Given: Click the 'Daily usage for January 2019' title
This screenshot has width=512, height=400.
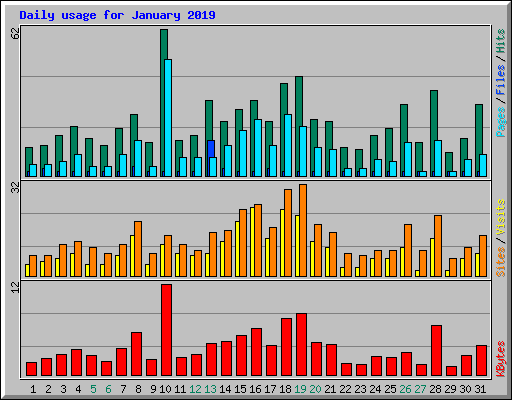Looking at the screenshot, I should 117,15.
